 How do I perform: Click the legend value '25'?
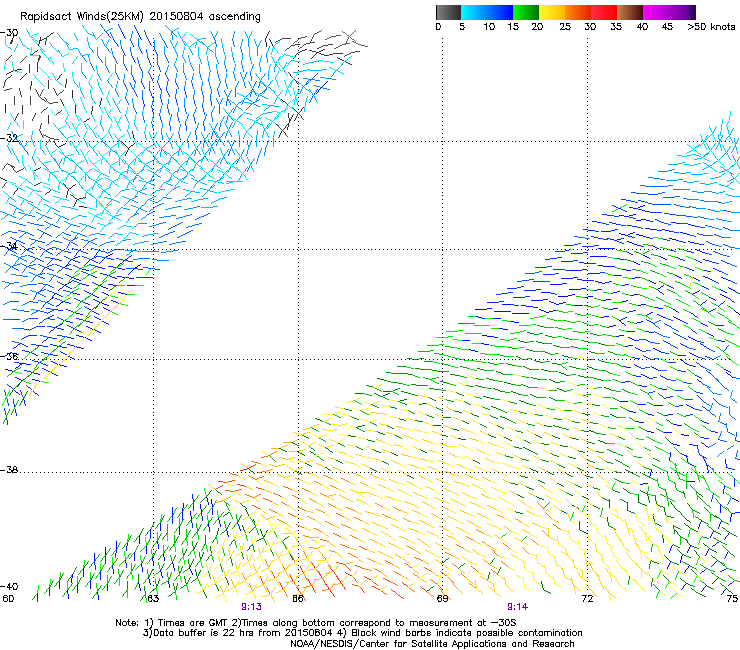565,27
